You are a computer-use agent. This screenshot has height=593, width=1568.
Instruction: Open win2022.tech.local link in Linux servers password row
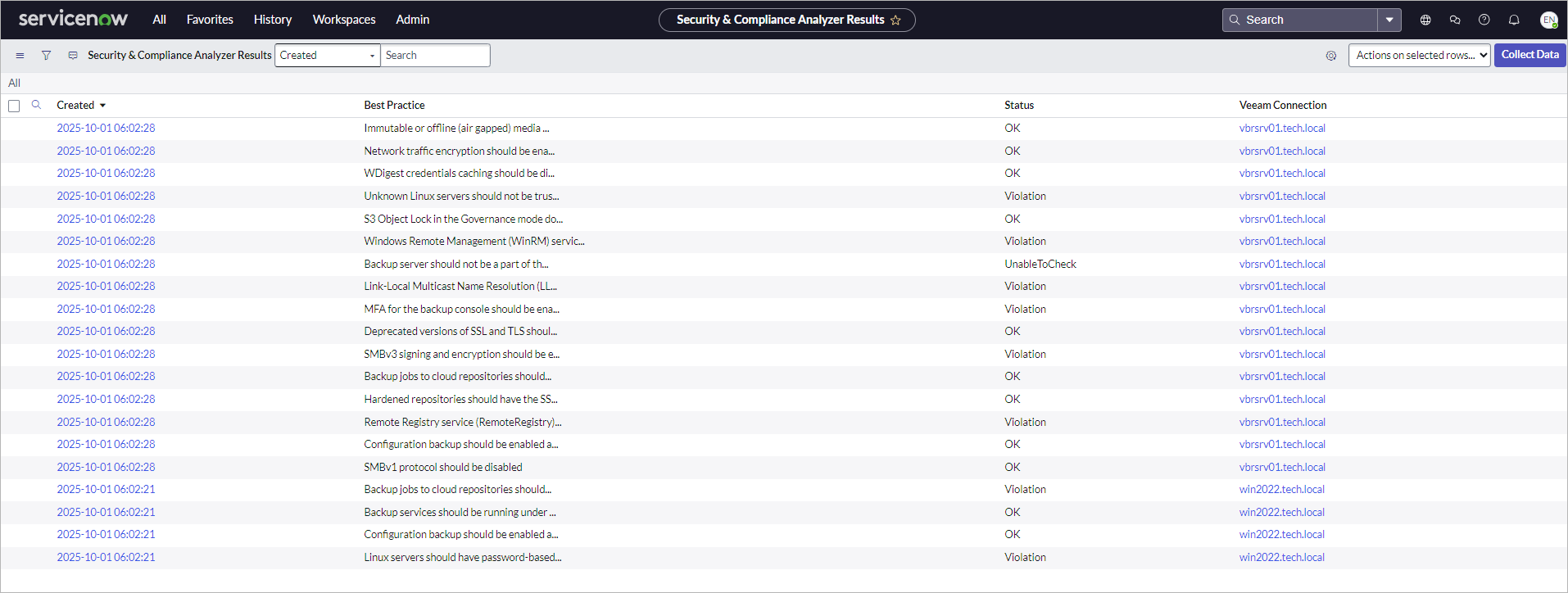pos(1282,557)
